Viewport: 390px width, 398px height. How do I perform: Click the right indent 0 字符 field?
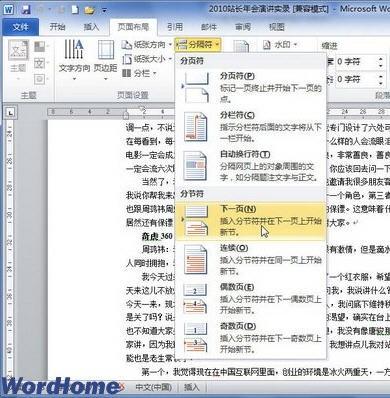point(355,79)
